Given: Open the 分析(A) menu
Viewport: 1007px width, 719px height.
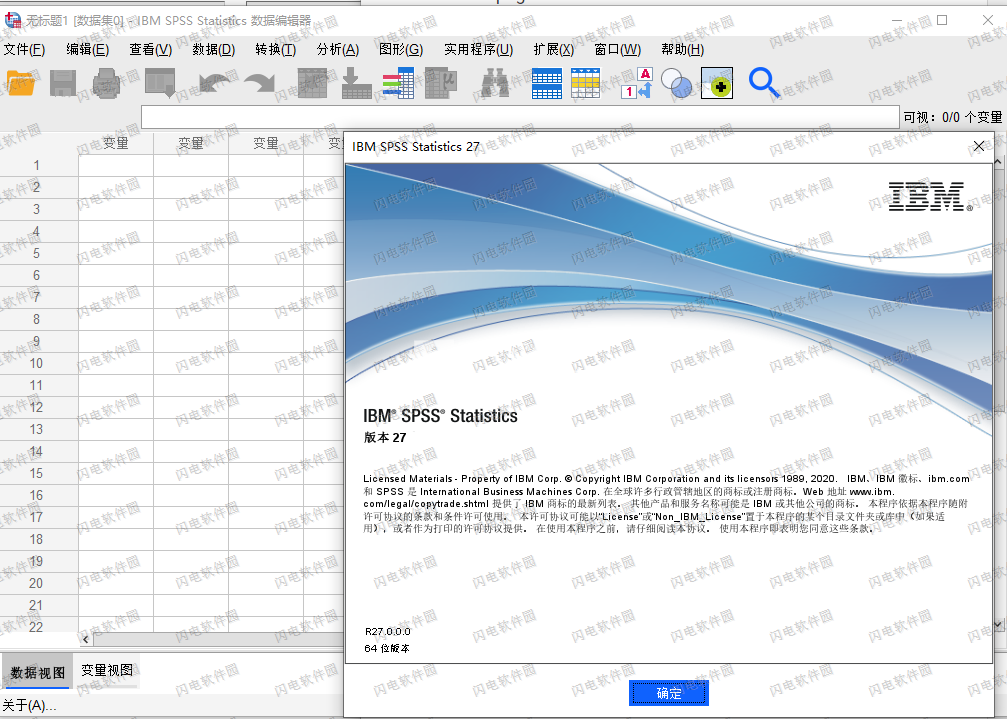Looking at the screenshot, I should [x=338, y=49].
